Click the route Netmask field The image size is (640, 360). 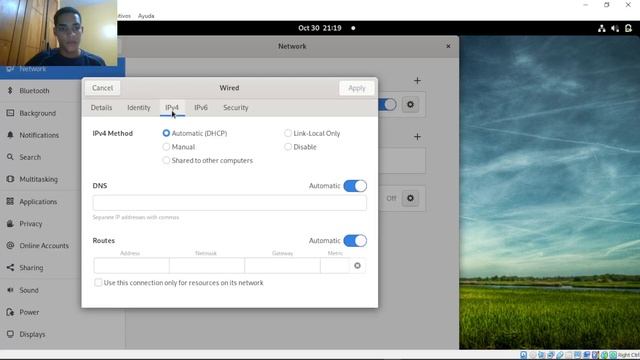pyautogui.click(x=207, y=266)
